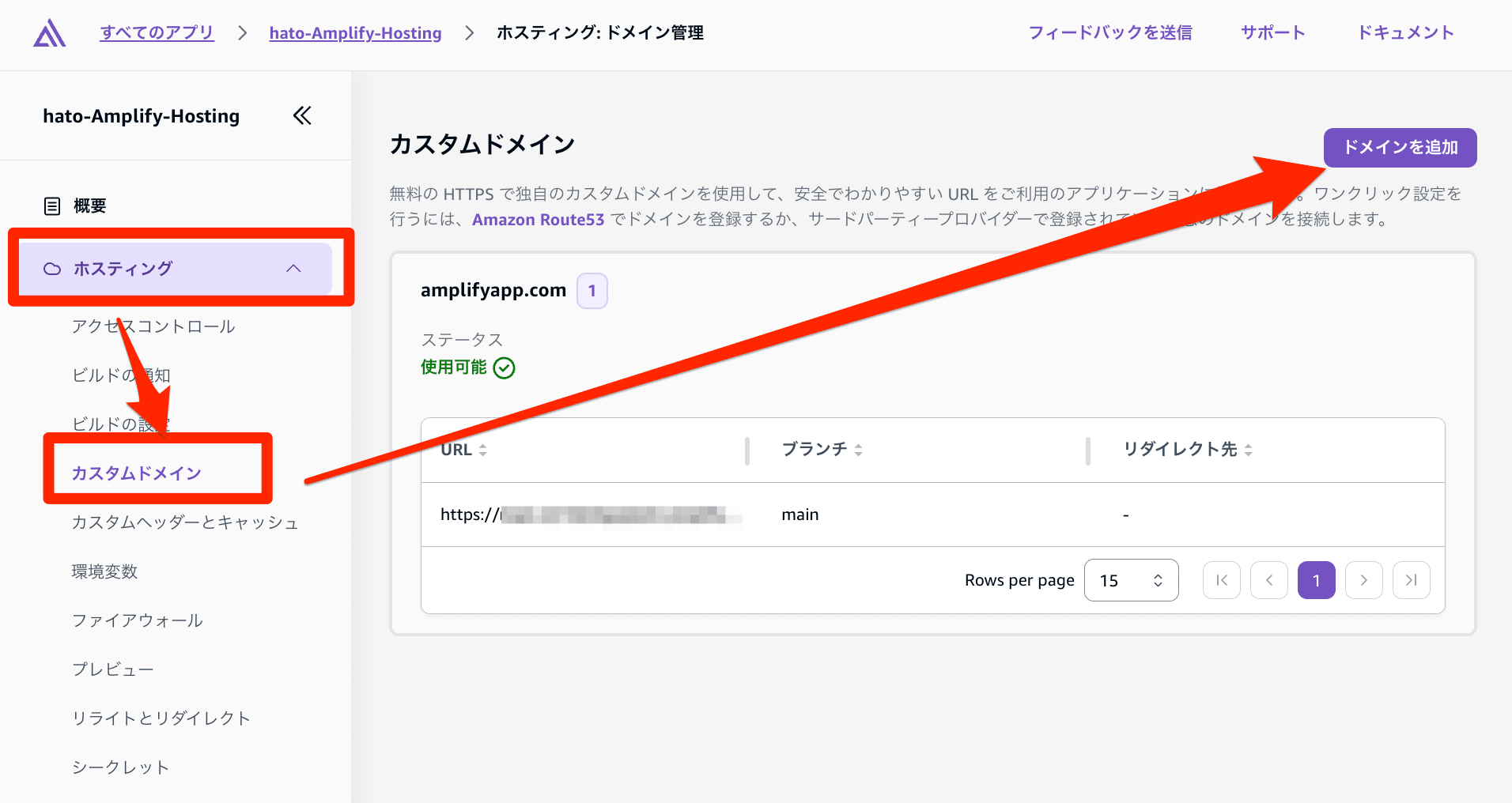Go to last page of table
The width and height of the screenshot is (1512, 803).
(1412, 580)
